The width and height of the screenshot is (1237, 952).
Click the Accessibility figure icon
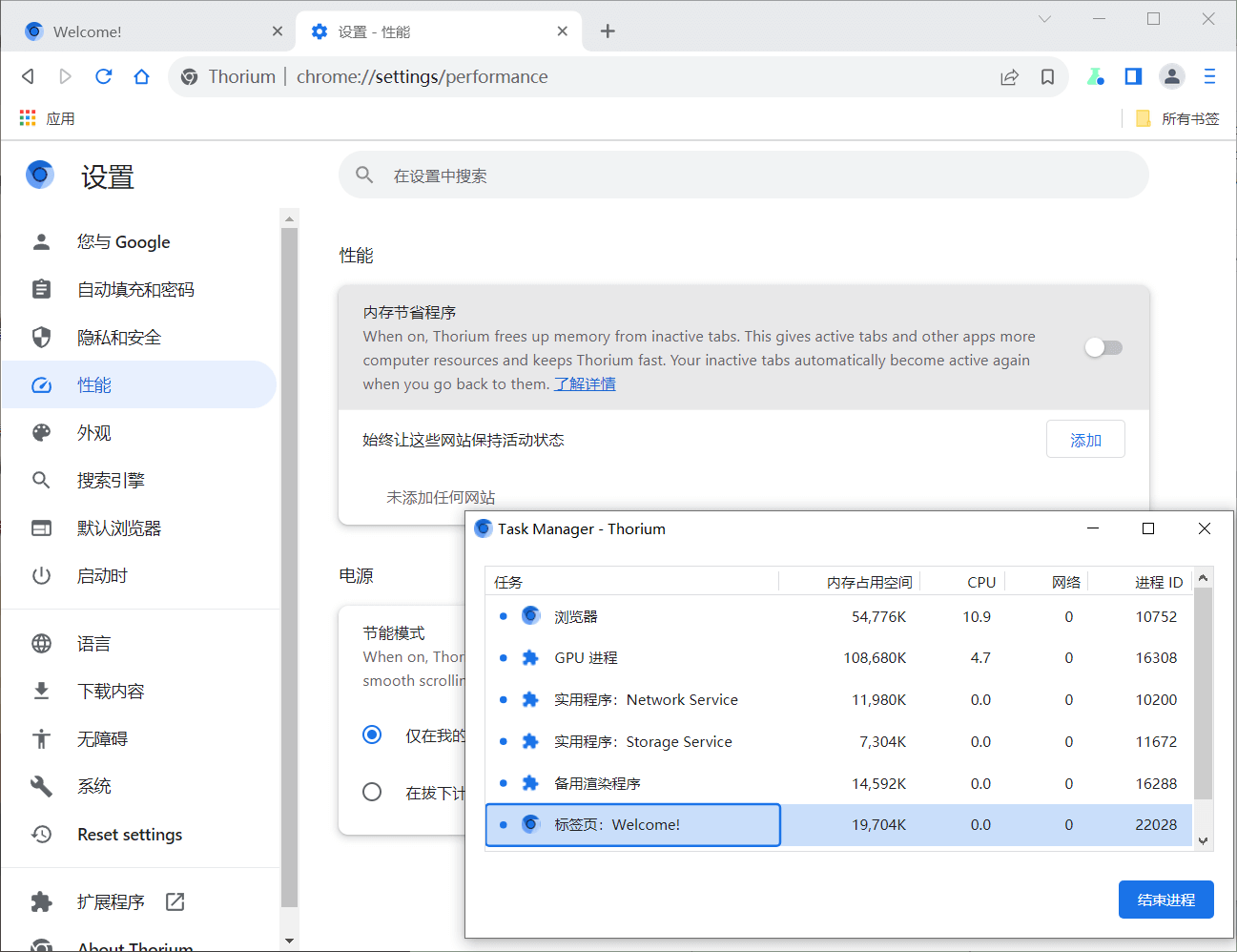click(41, 738)
